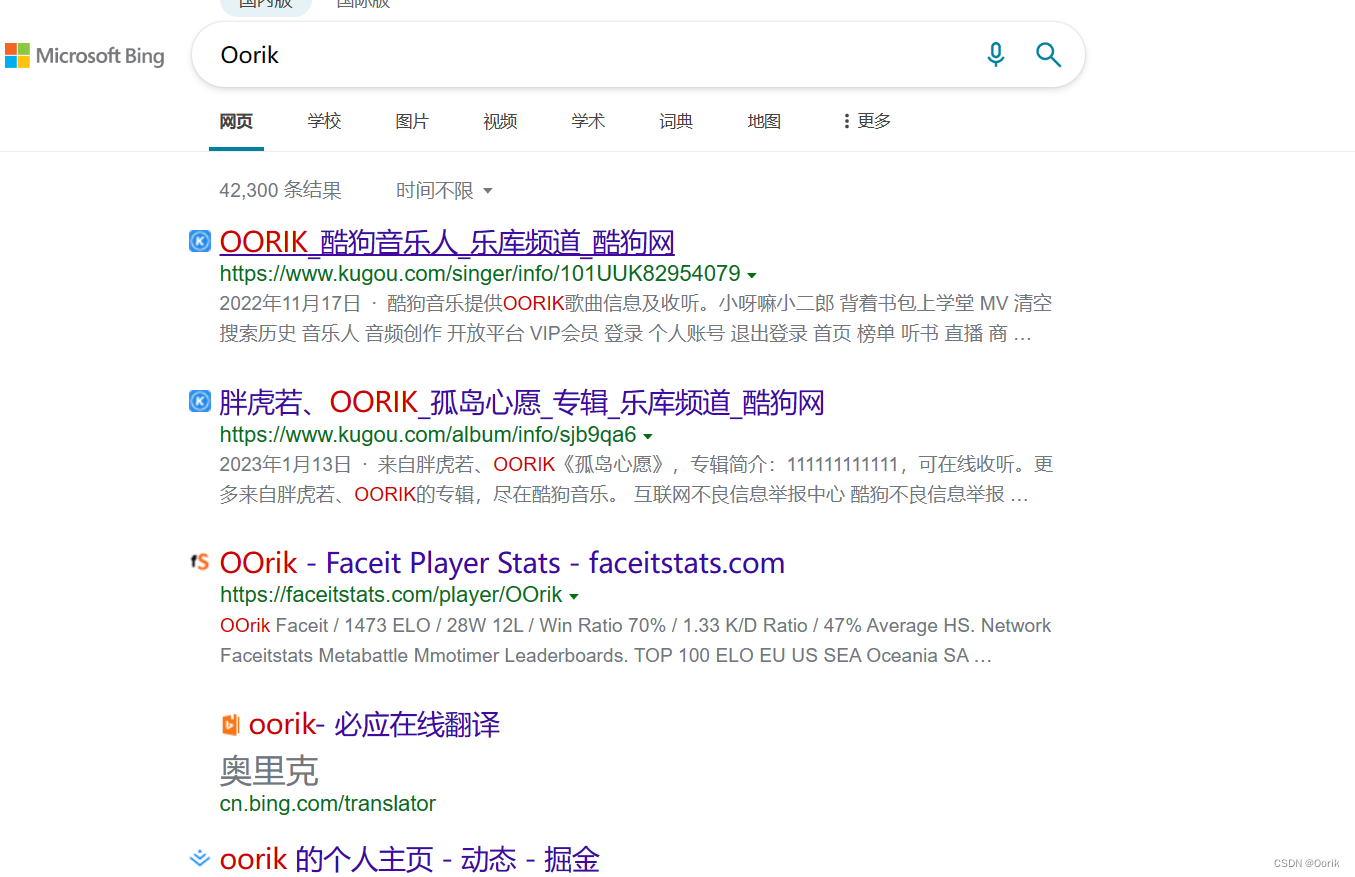Open 胖虎若、OORIK_孤岛心愿_专辑 result link
The image size is (1355, 877).
[522, 402]
